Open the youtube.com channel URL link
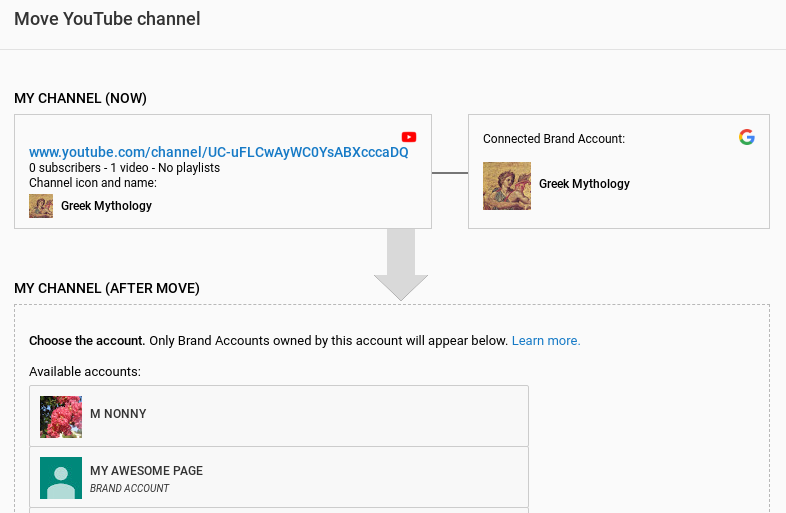 coord(219,152)
